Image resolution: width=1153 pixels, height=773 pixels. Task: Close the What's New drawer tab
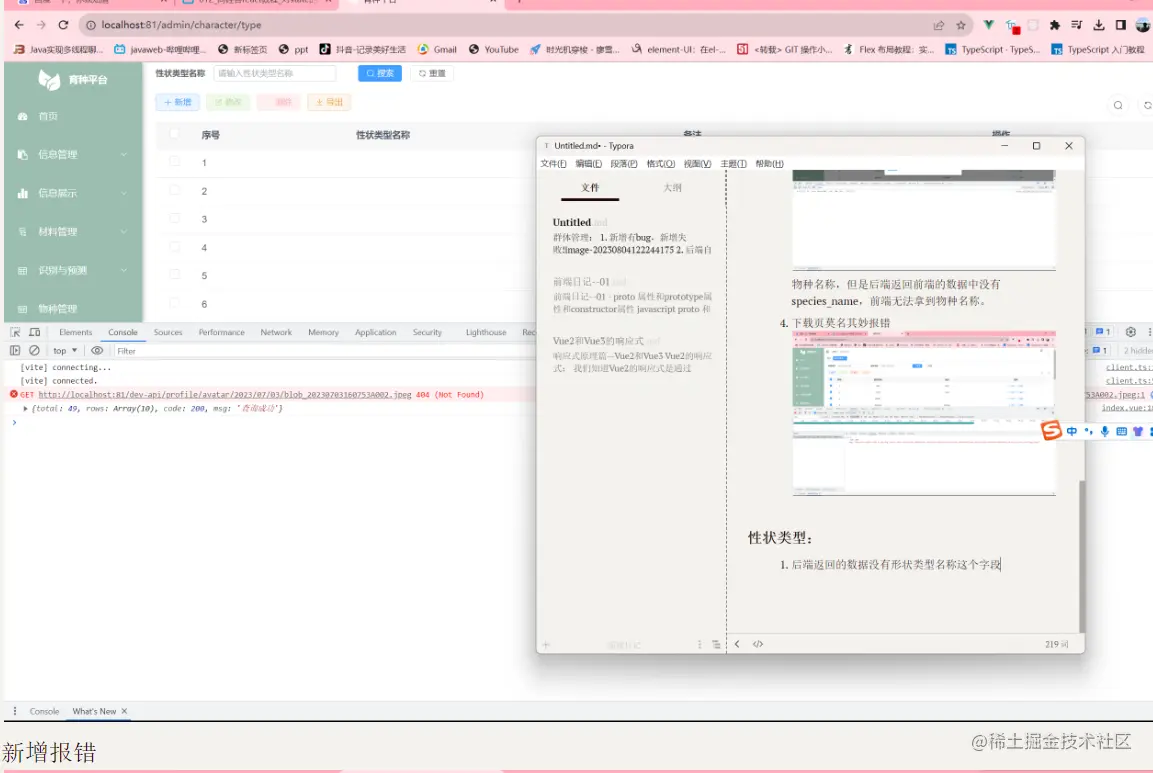coord(124,711)
